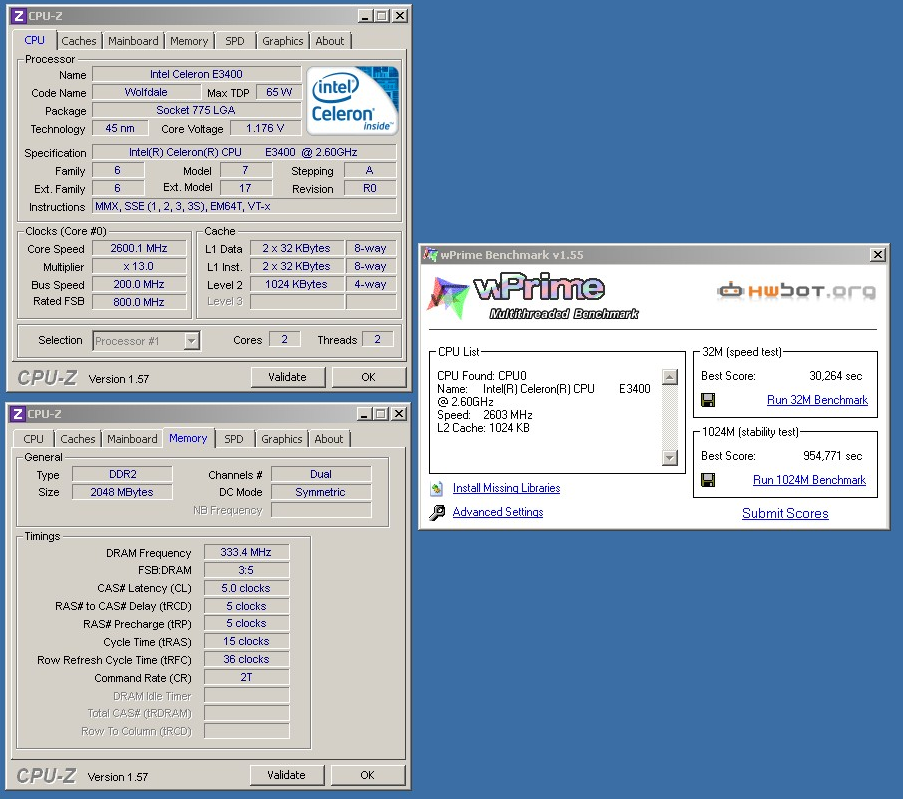
Task: Select Memory tab in top CPU-Z window
Action: (x=189, y=41)
